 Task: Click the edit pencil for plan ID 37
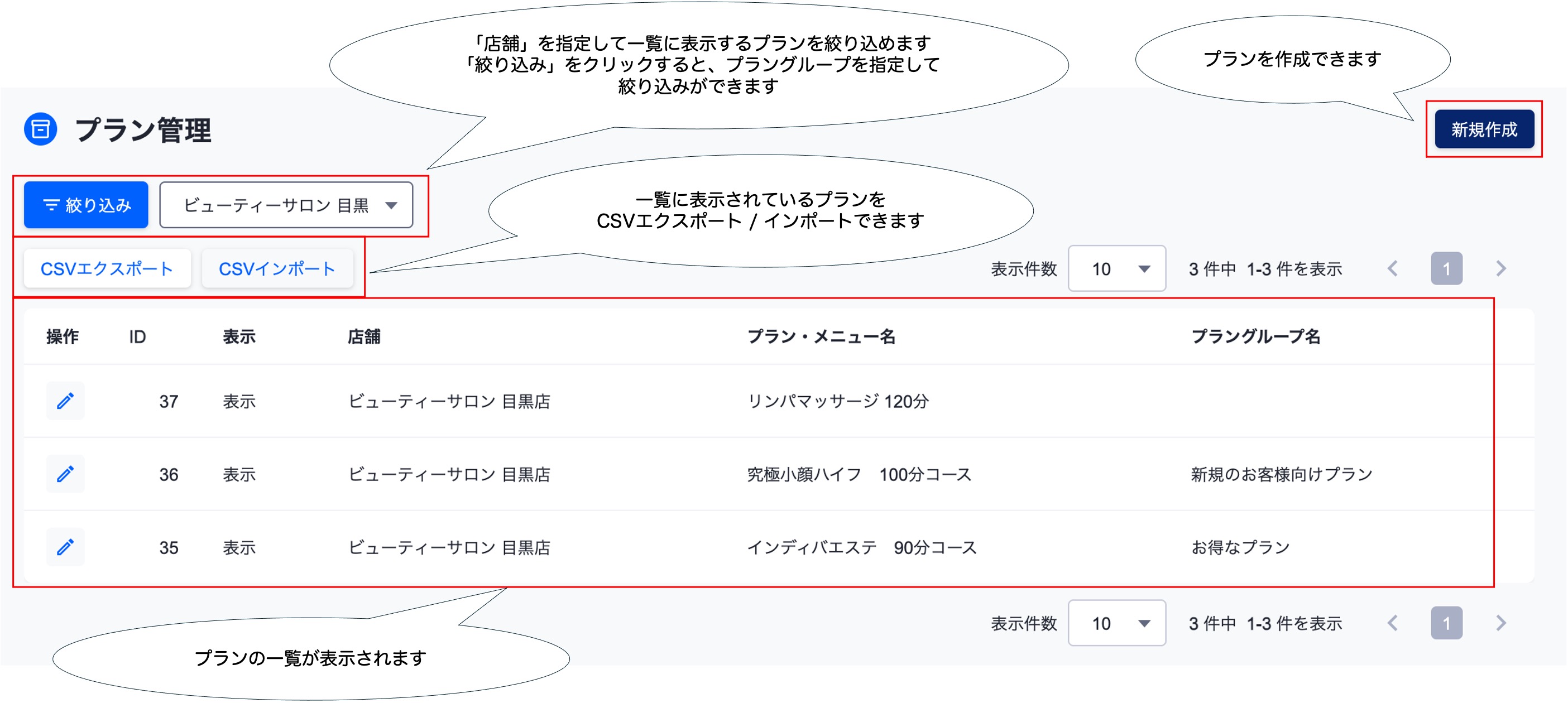pyautogui.click(x=65, y=401)
